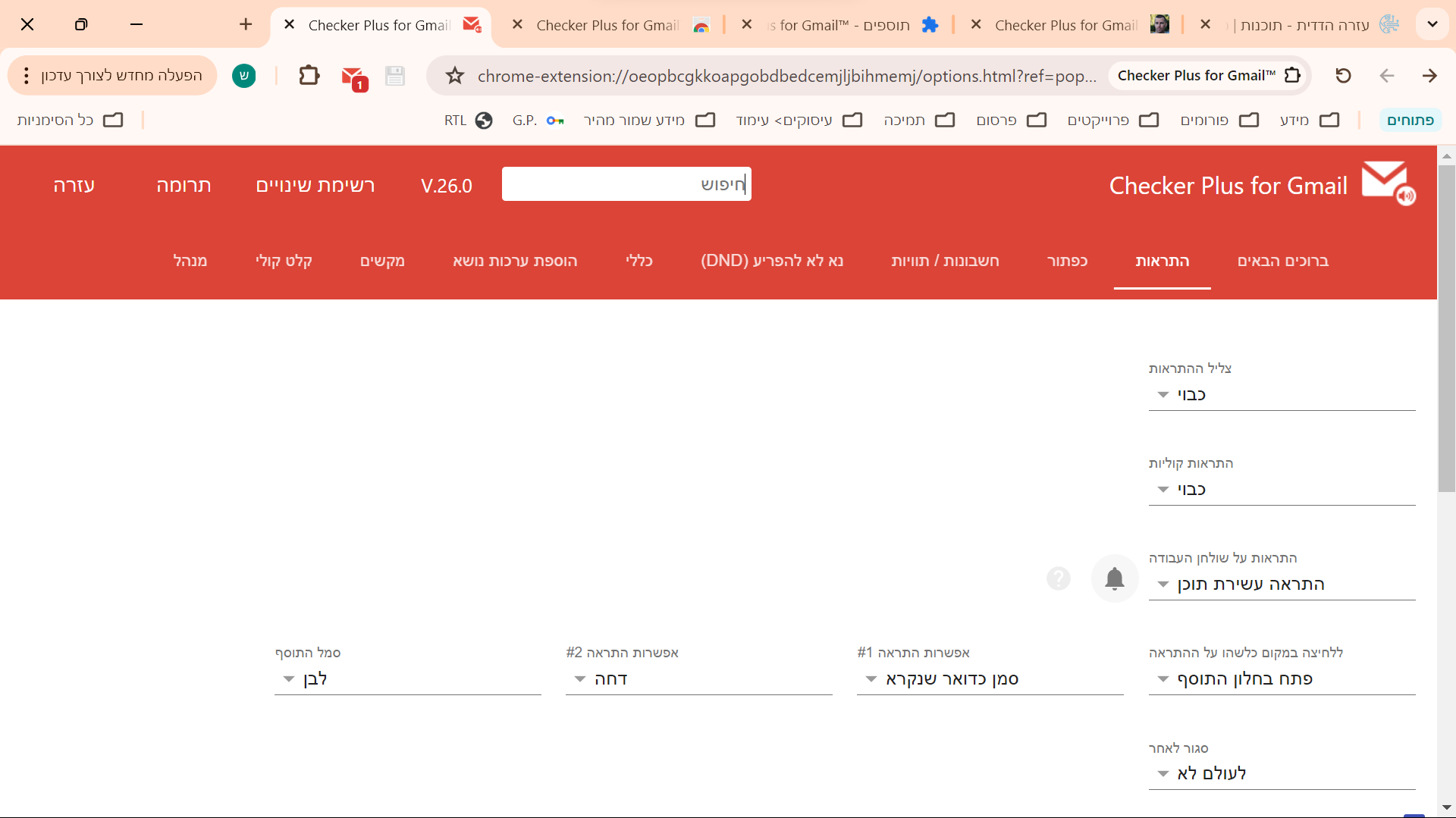Click the Checker Plus envelope logo

tap(1388, 183)
